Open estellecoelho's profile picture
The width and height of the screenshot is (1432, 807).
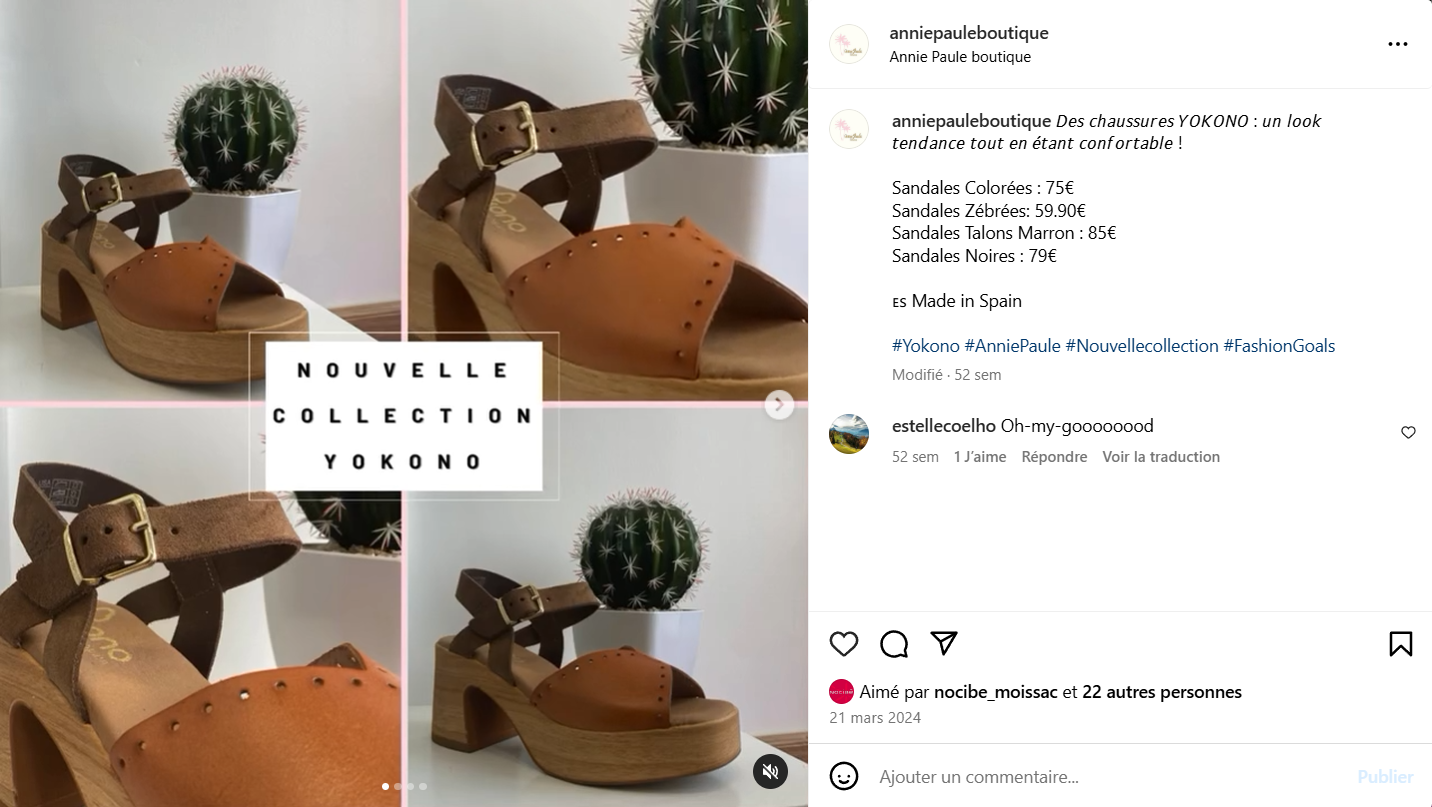tap(849, 434)
